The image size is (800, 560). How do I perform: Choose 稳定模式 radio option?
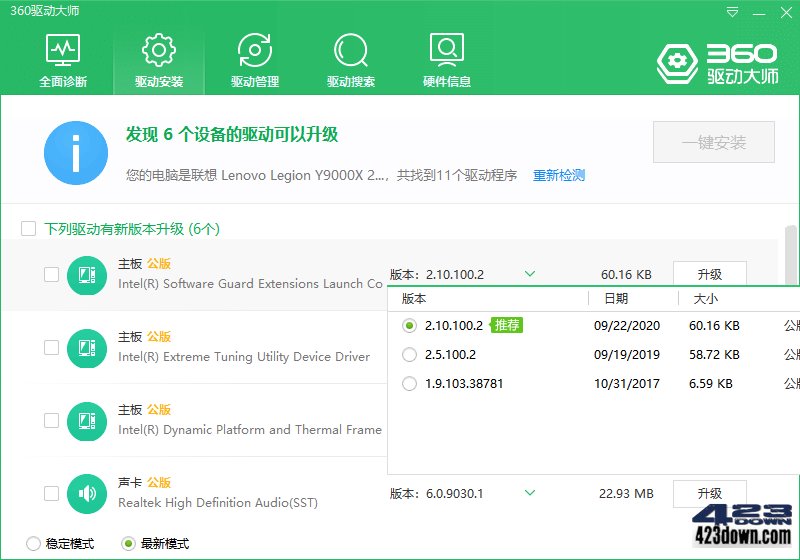[x=33, y=544]
